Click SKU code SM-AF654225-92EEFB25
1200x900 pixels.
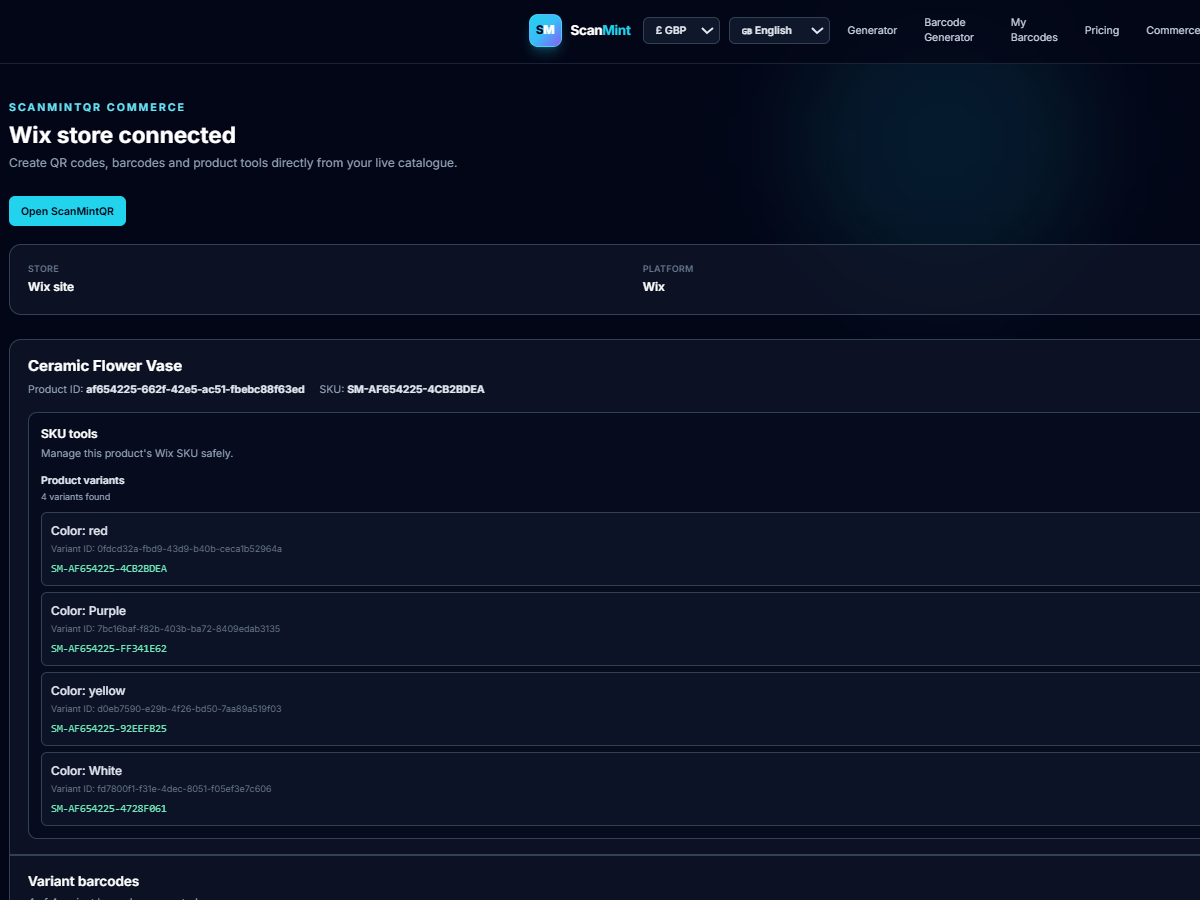click(109, 729)
